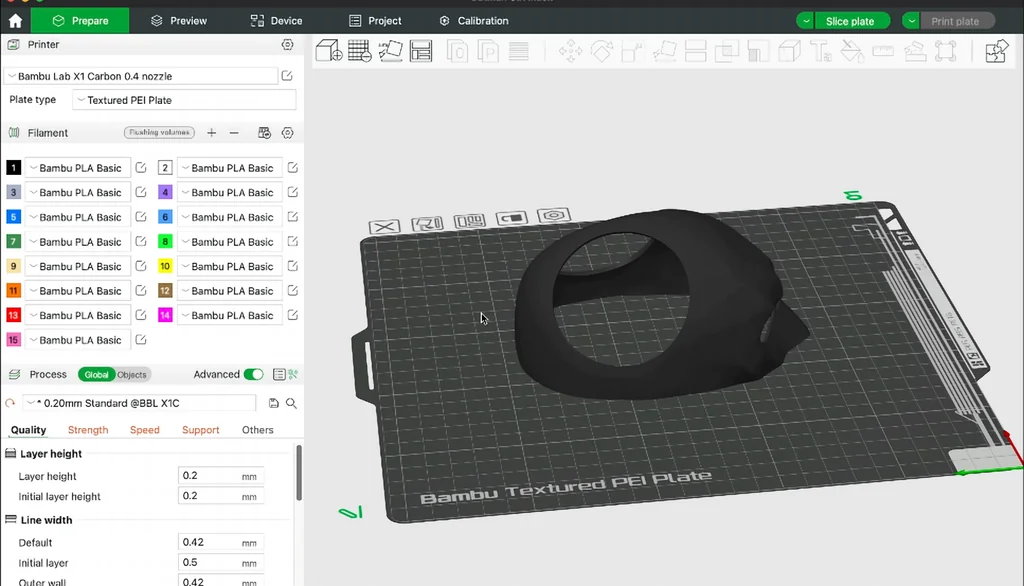Viewport: 1024px width, 586px height.
Task: Open filament 5 preset dropdown
Action: (x=78, y=217)
